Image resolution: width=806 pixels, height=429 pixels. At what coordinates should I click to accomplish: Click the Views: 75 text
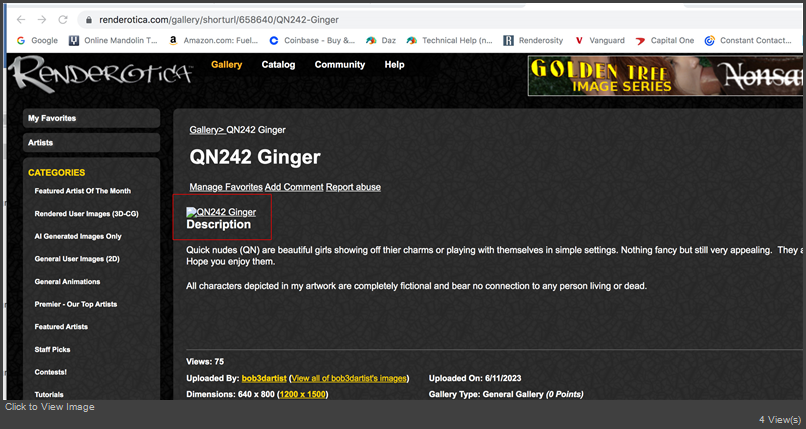205,362
